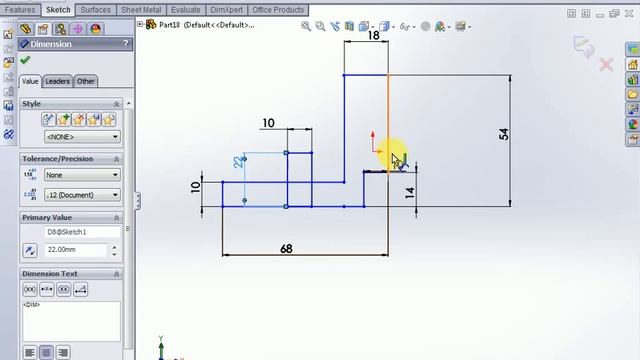Open File Explorer folder icon in task pane
Viewport: 640px width, 360px height.
(x=633, y=95)
